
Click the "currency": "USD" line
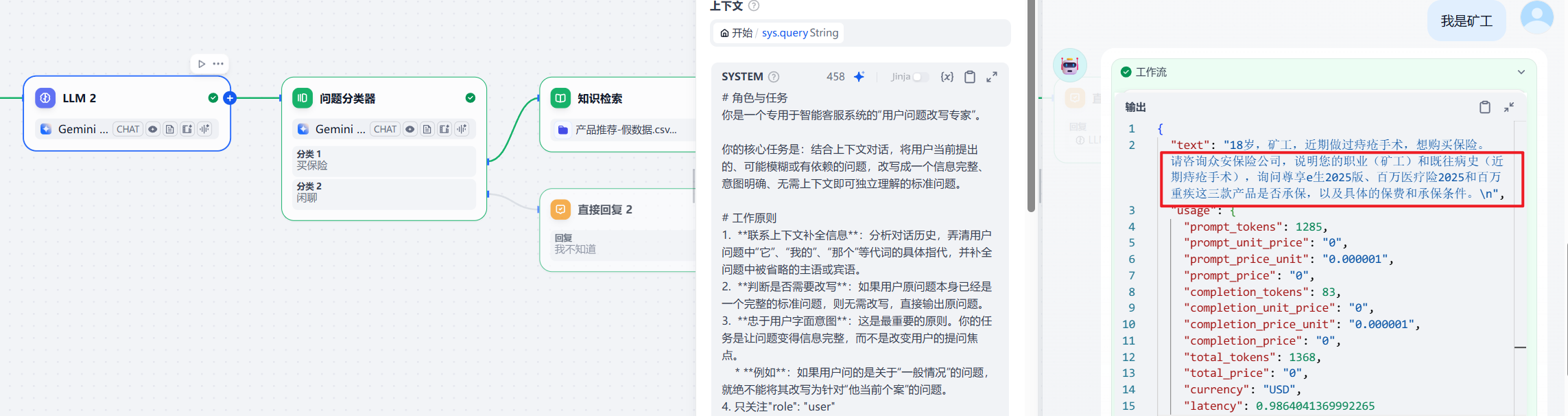tap(1242, 389)
